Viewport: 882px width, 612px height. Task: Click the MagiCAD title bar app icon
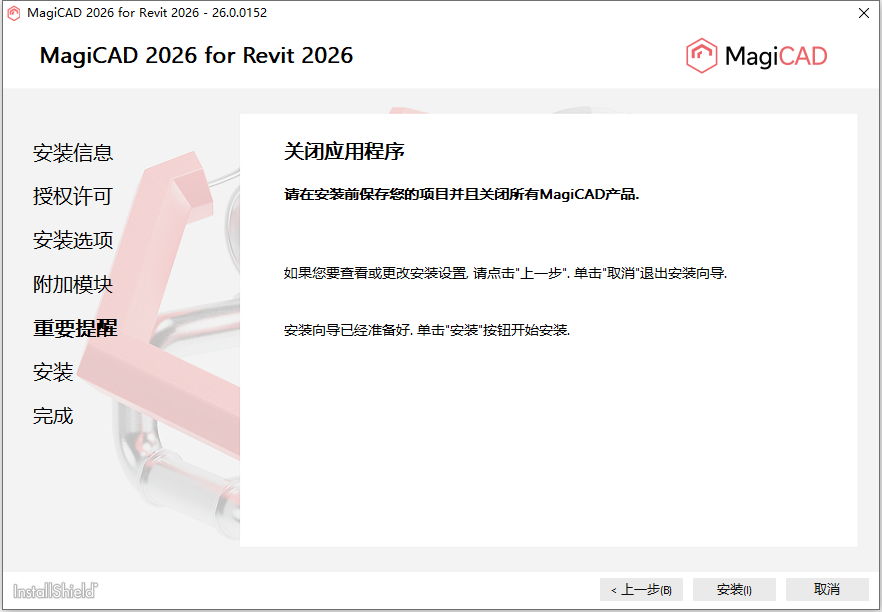14,13
